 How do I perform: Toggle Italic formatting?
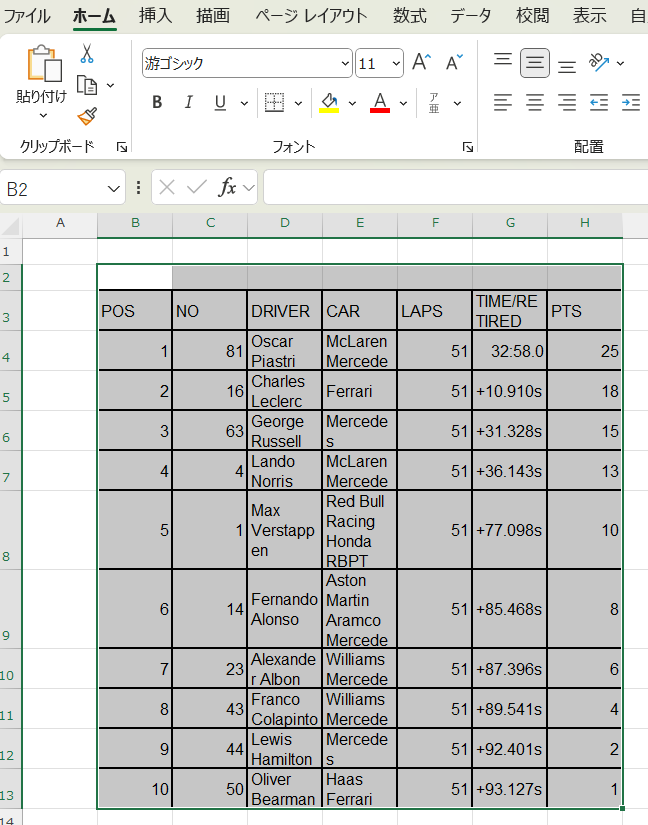coord(188,103)
